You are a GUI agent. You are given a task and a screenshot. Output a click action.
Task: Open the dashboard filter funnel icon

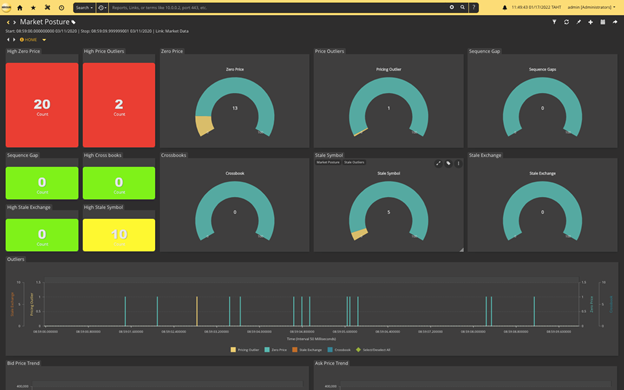click(x=554, y=22)
